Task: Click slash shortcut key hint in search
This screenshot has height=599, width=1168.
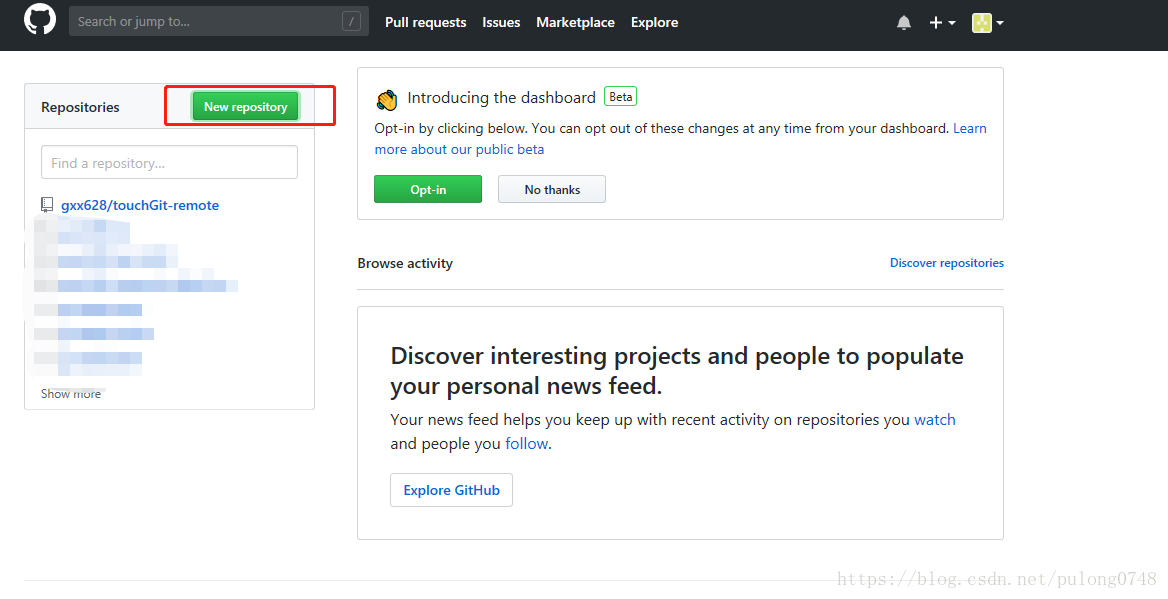Action: [x=352, y=22]
